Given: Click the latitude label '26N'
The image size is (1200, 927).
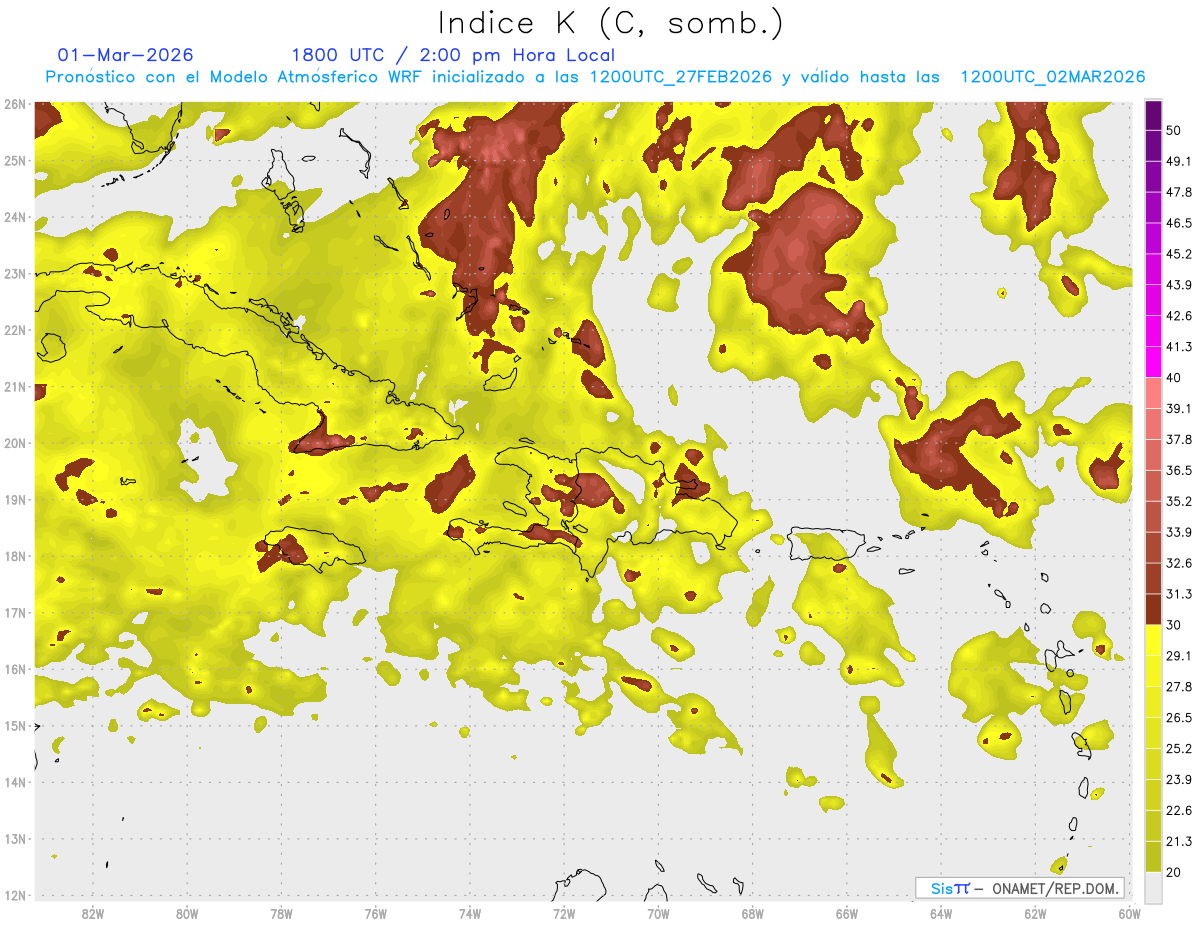Looking at the screenshot, I should (x=15, y=104).
